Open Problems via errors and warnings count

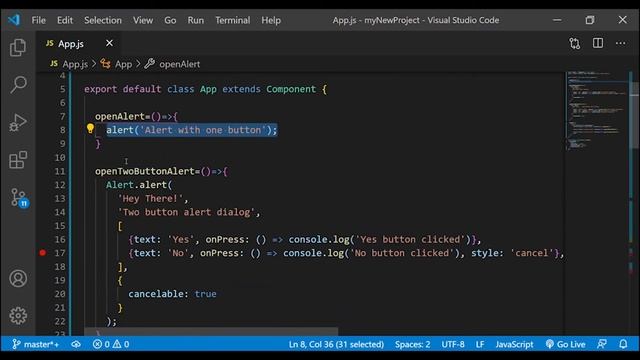coord(111,344)
